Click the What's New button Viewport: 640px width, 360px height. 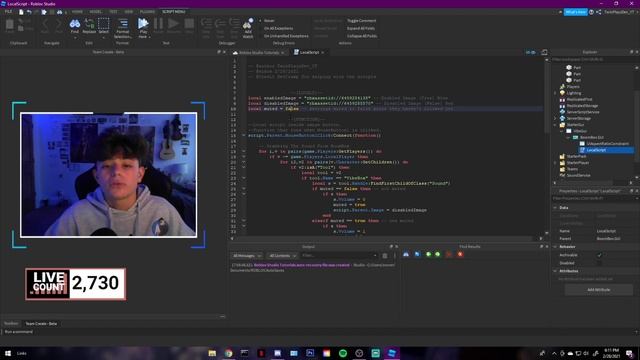point(576,12)
